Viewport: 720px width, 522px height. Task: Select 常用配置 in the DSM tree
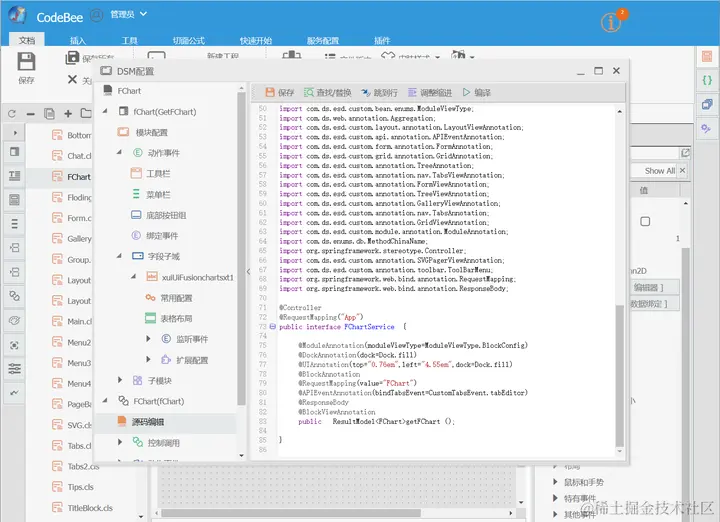pyautogui.click(x=176, y=298)
